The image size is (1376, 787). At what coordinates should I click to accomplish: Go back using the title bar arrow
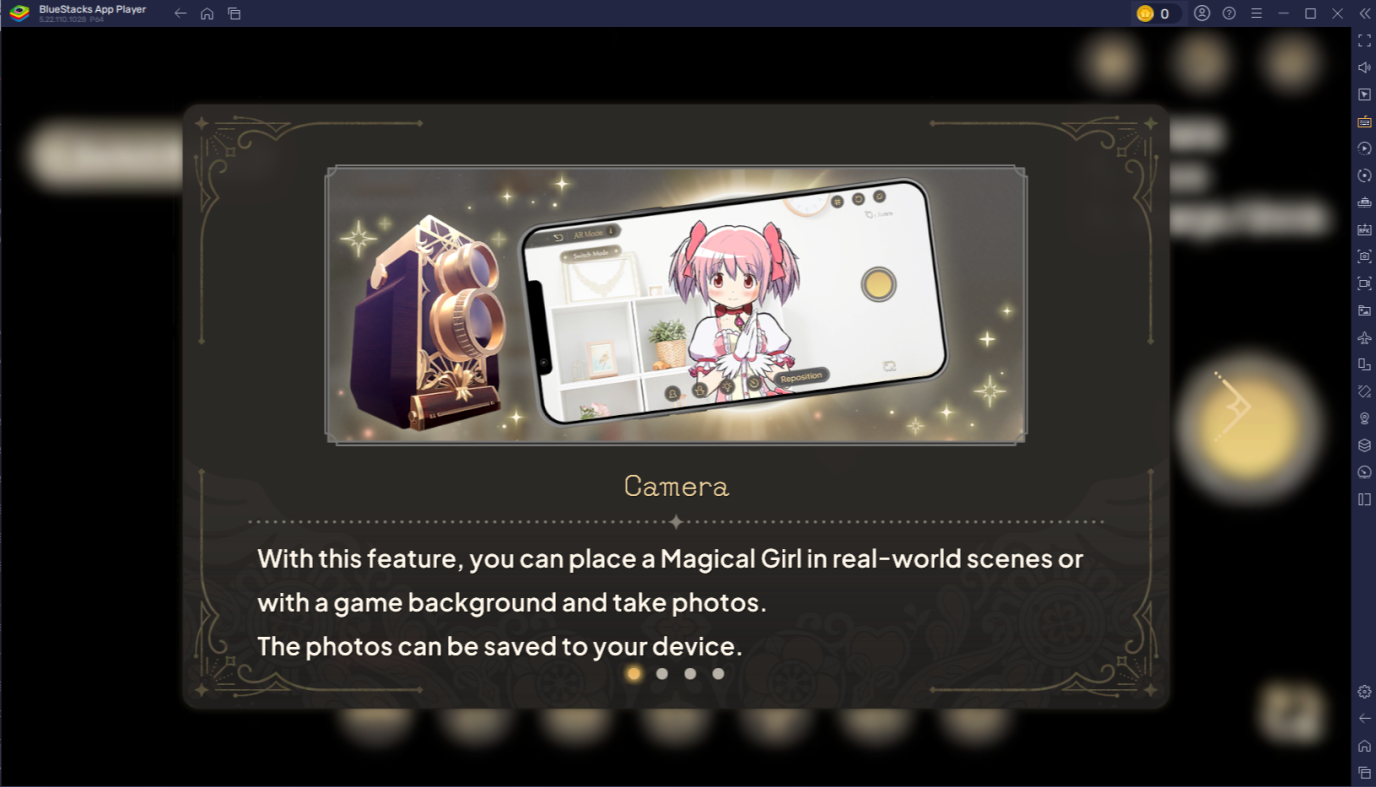pyautogui.click(x=180, y=13)
